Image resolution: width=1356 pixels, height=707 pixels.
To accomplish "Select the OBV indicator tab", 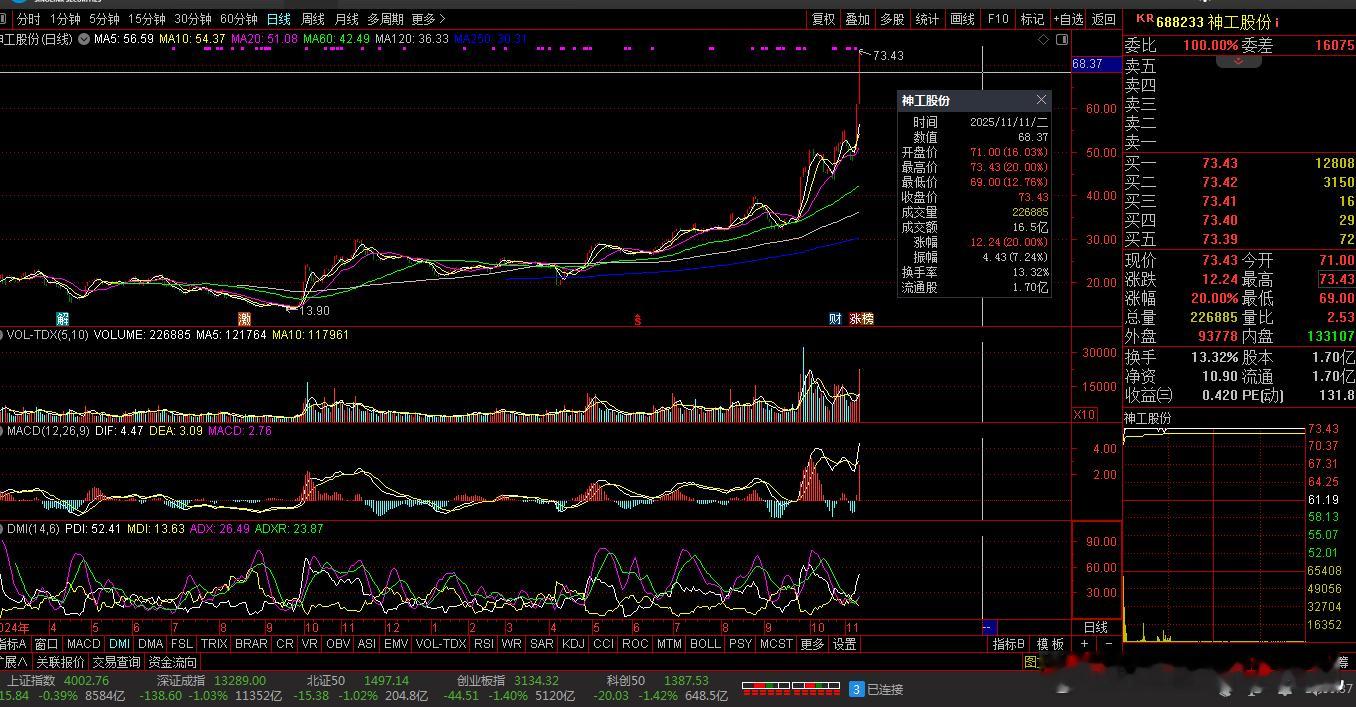I will point(338,644).
